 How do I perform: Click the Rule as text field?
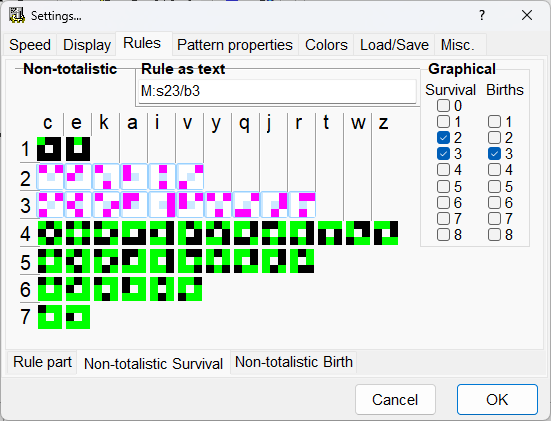[x=277, y=91]
